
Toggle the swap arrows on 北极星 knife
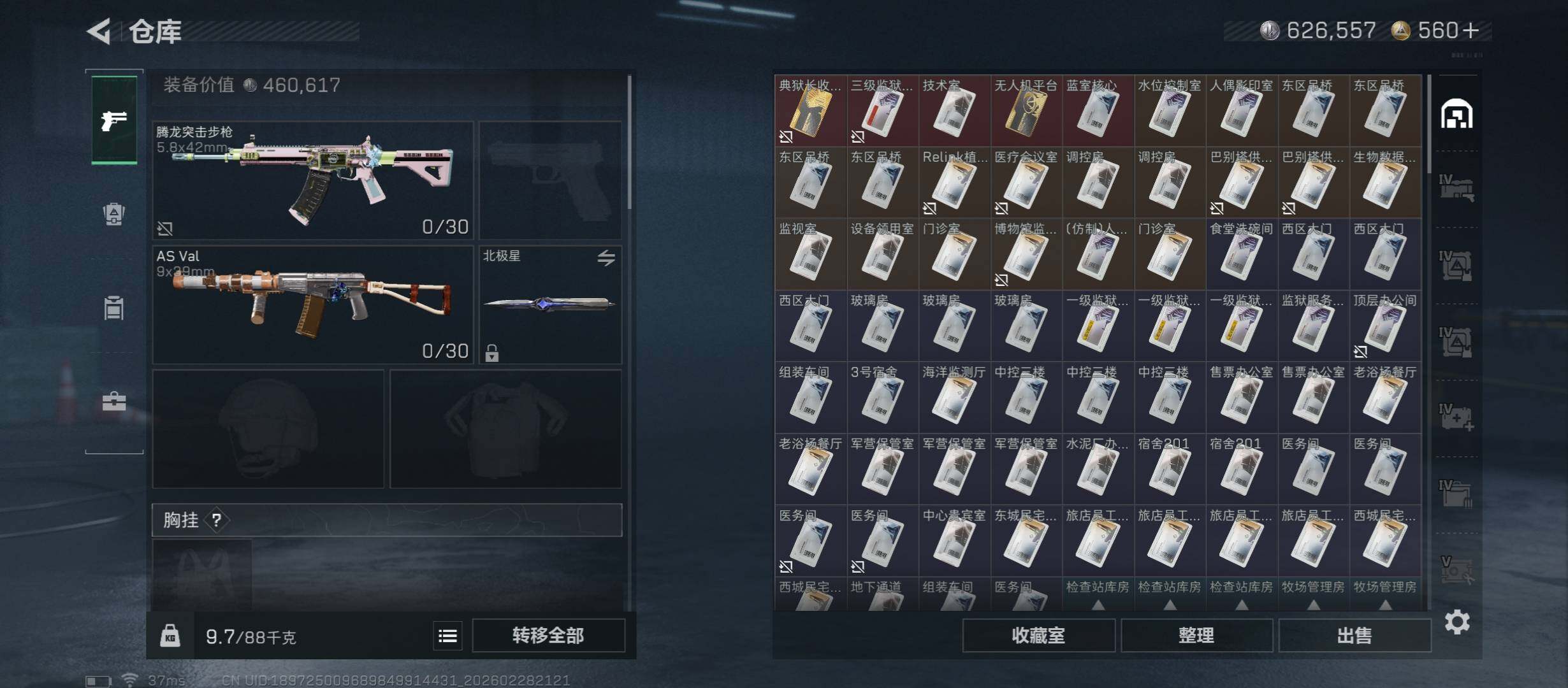click(606, 257)
